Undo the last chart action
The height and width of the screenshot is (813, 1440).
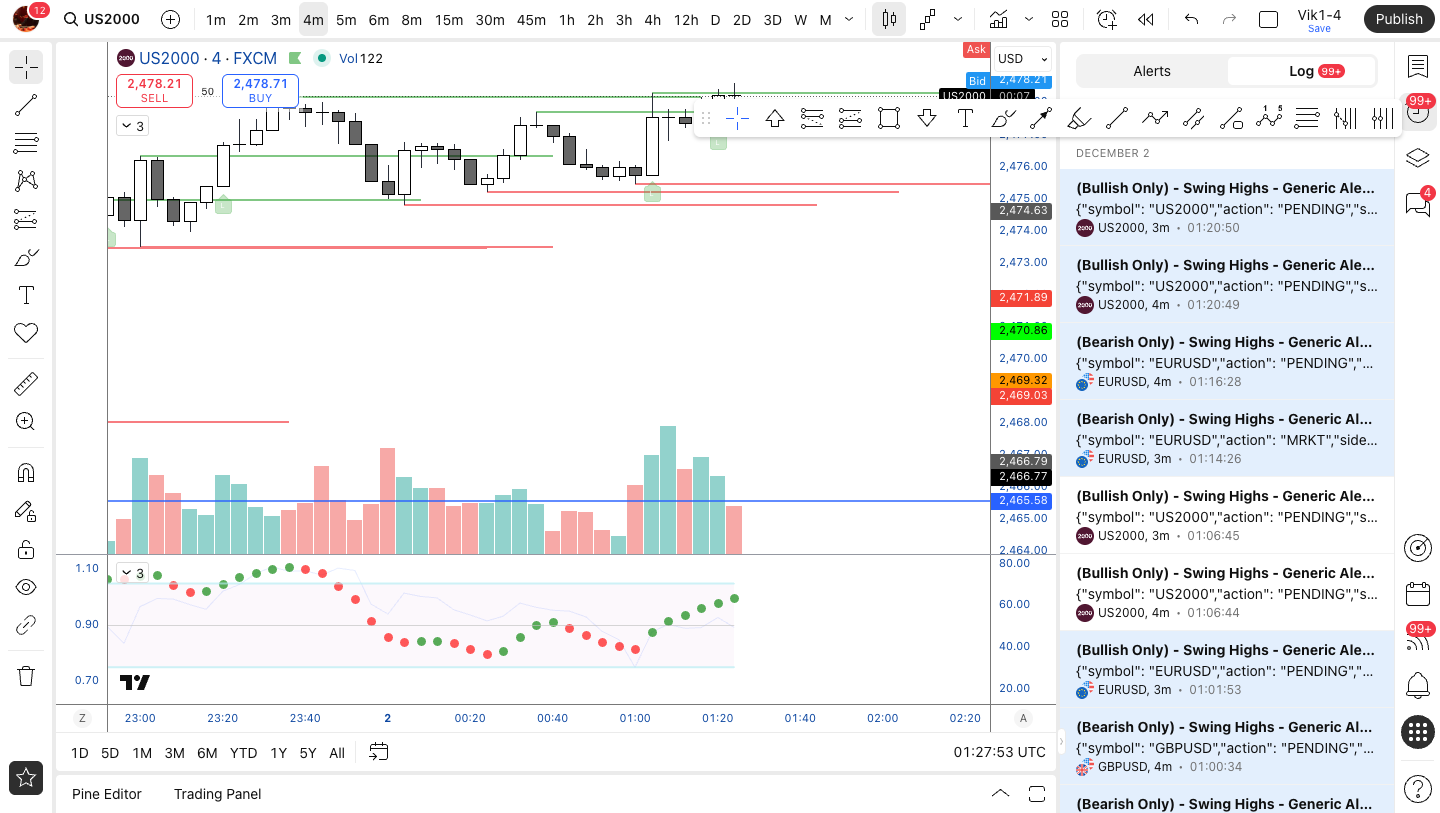click(x=1191, y=19)
